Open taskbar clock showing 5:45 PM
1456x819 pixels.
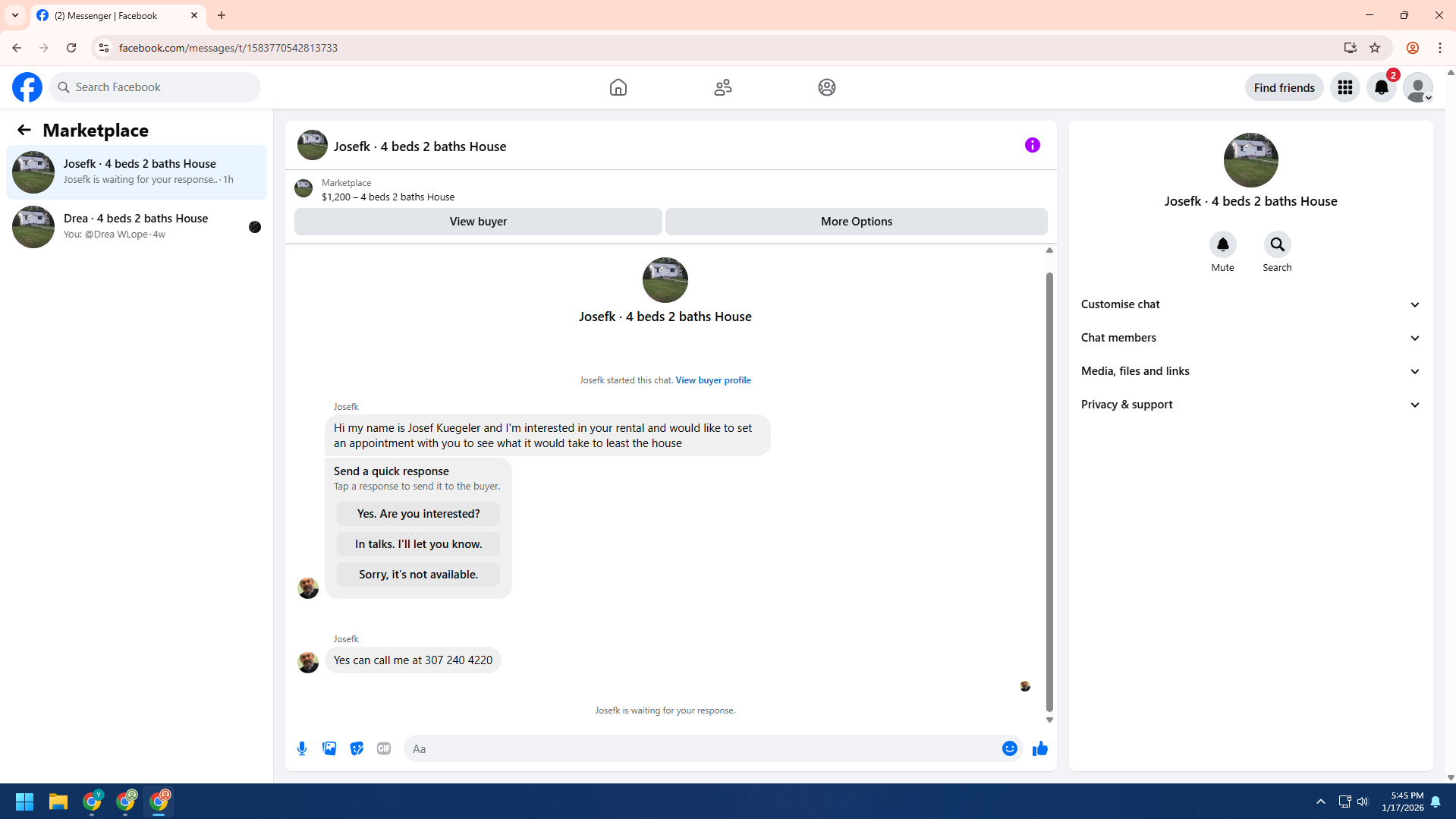coord(1402,802)
